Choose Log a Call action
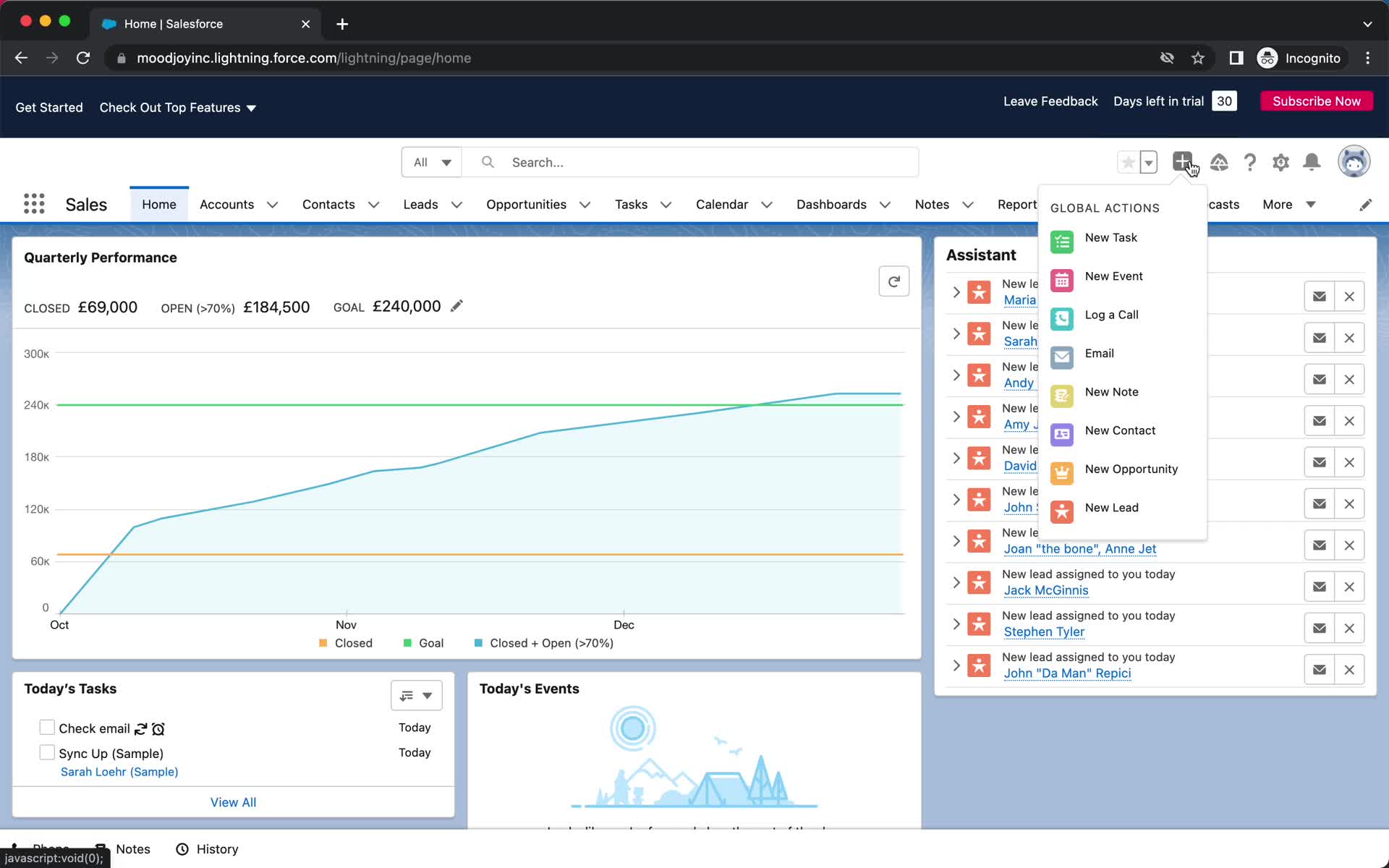The width and height of the screenshot is (1389, 868). (x=1111, y=315)
